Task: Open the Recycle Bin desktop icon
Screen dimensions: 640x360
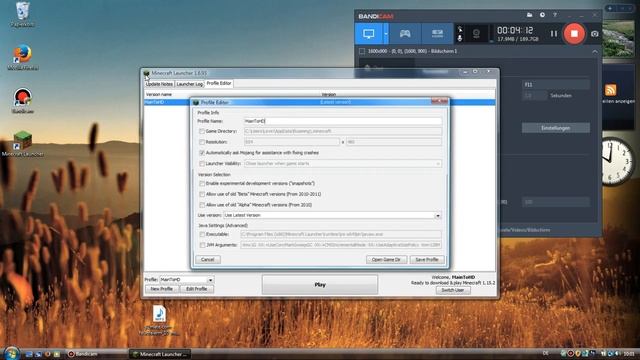Action: pyautogui.click(x=22, y=14)
